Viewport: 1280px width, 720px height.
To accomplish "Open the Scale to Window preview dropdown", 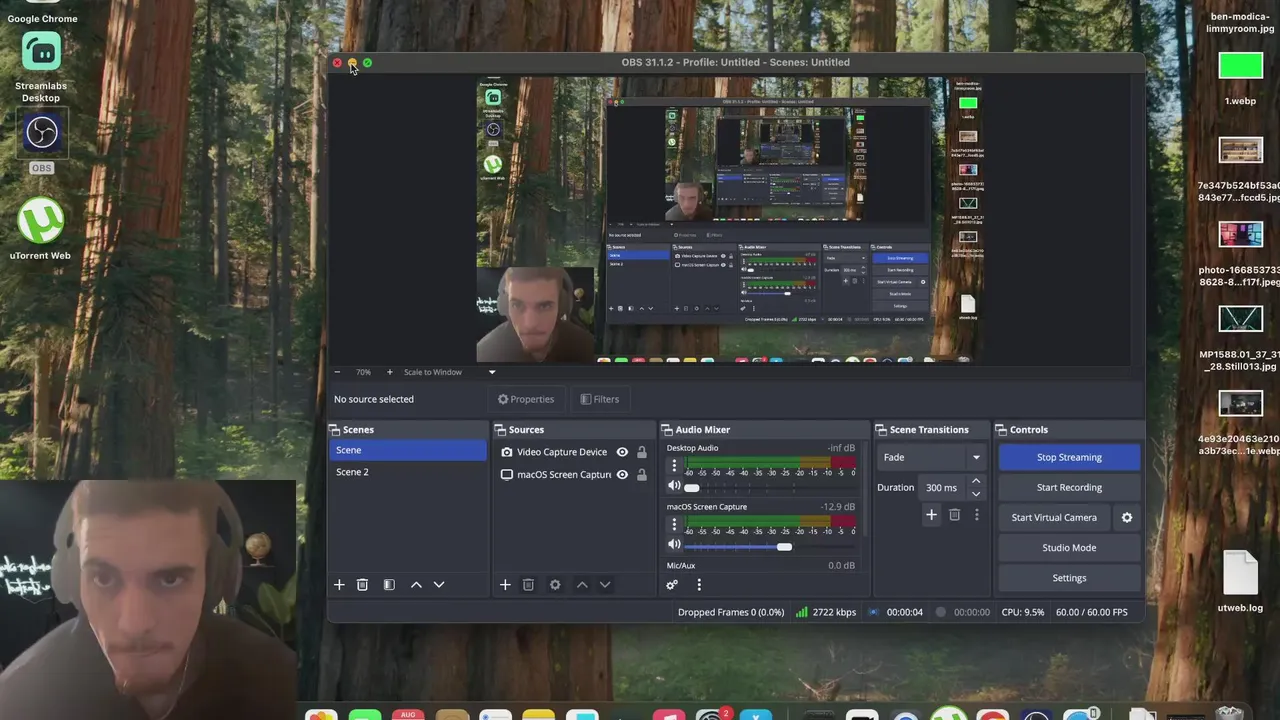I will tap(449, 372).
